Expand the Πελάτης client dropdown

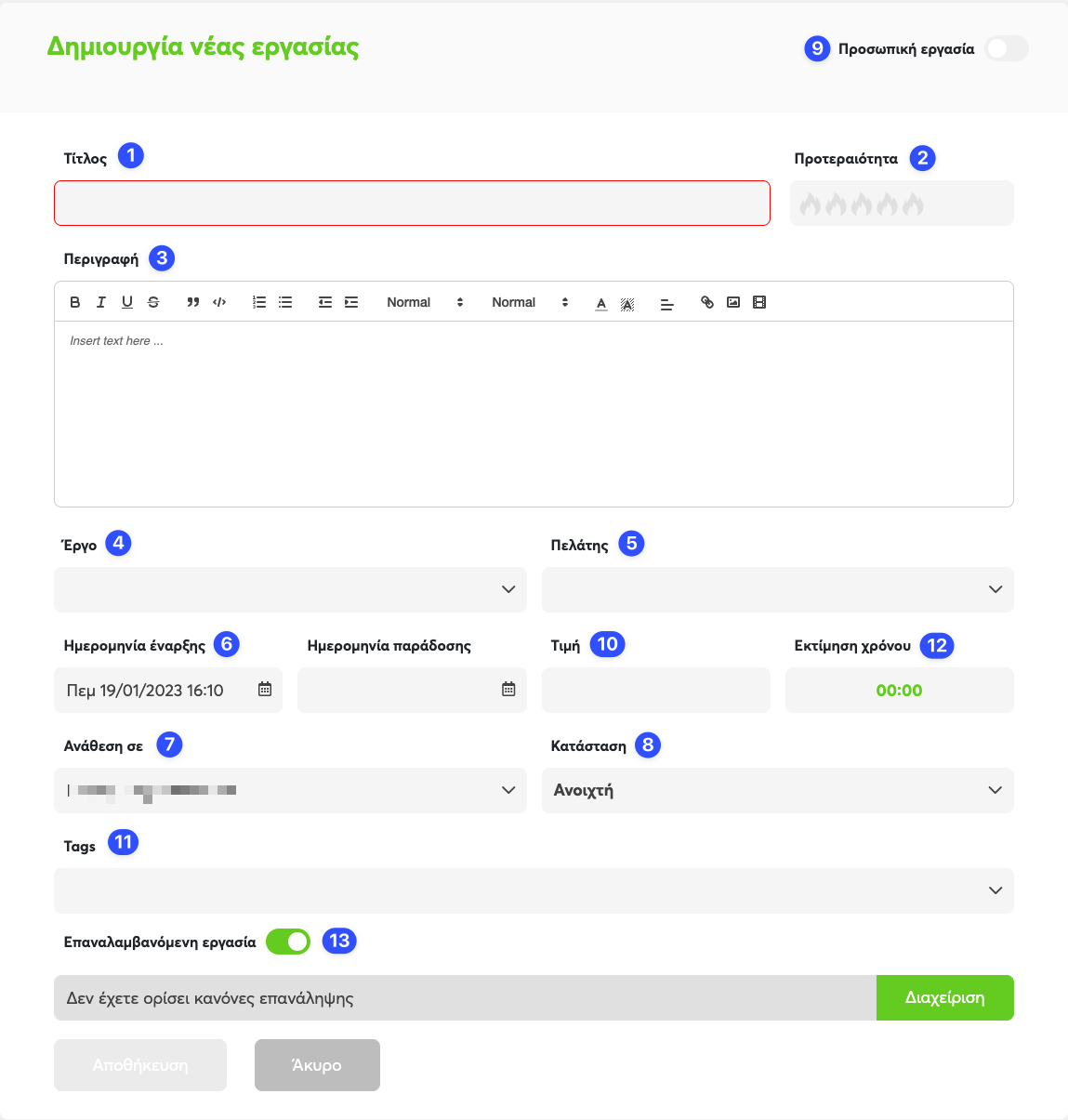pos(778,589)
